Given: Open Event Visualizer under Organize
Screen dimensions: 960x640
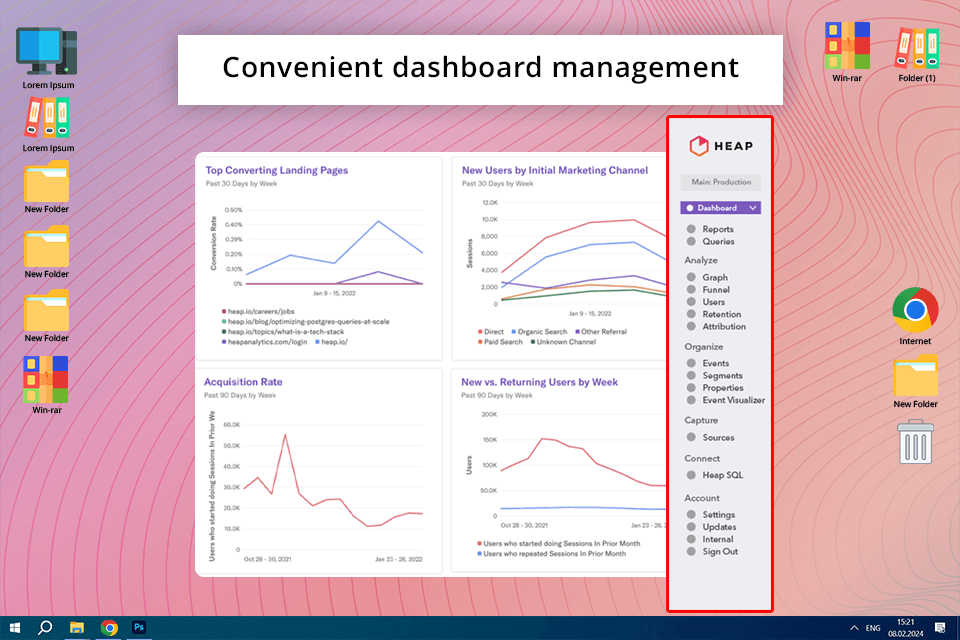Looking at the screenshot, I should 733,400.
